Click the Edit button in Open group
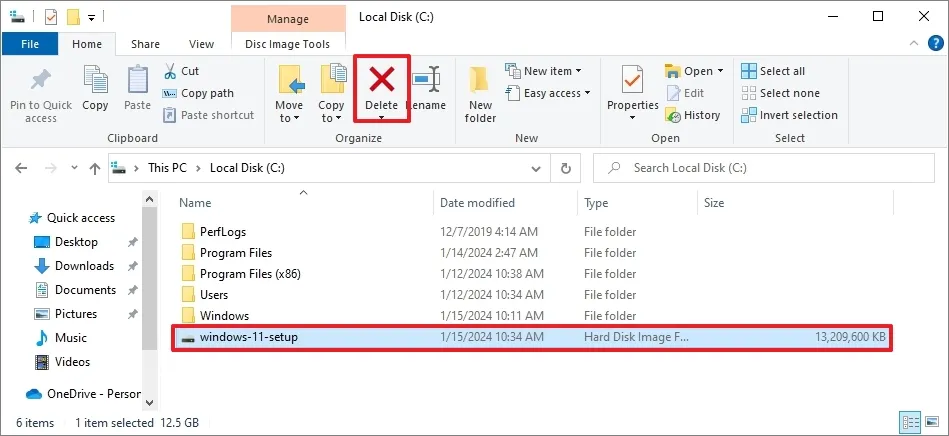The height and width of the screenshot is (436, 949). tap(685, 93)
